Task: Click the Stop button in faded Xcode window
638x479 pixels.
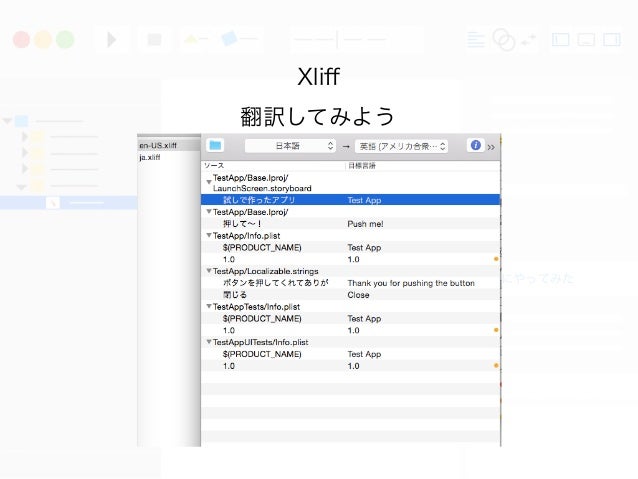Action: 154,39
